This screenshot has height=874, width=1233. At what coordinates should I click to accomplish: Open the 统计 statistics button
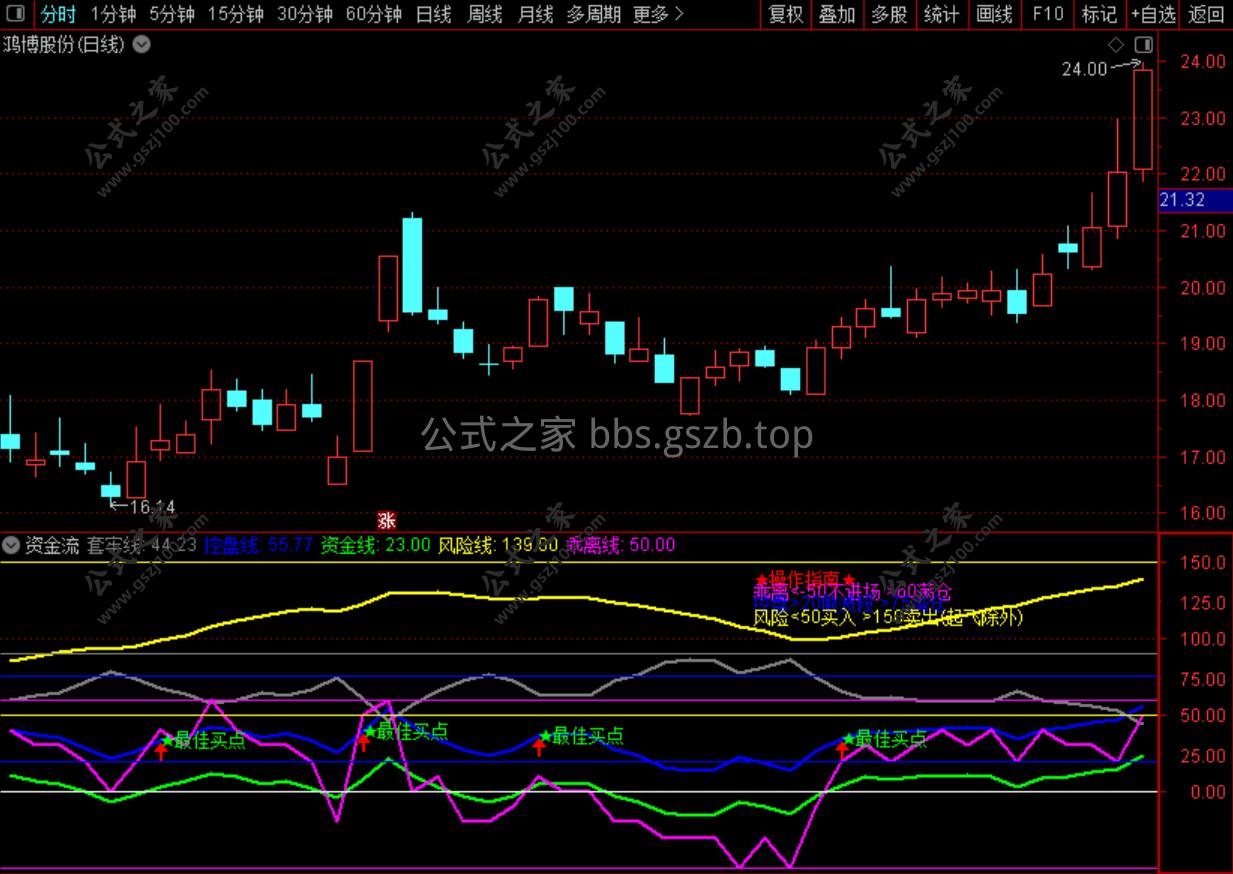(x=941, y=14)
